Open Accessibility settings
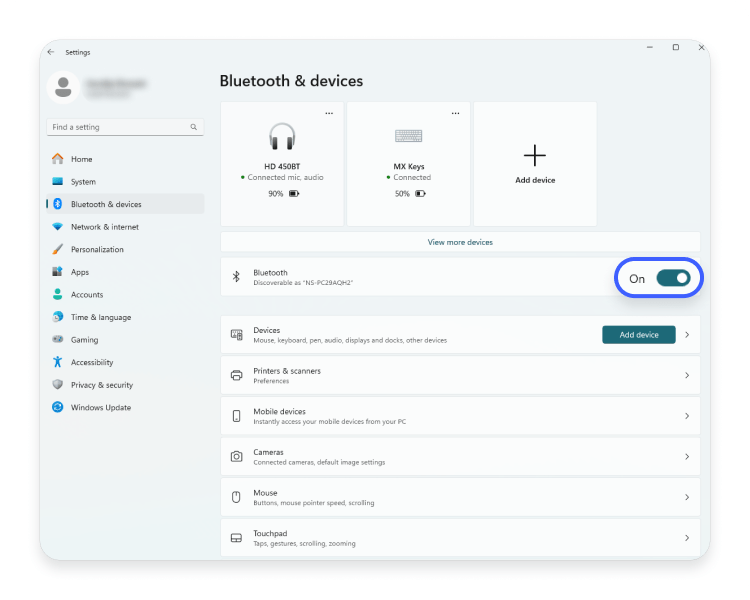Image resolution: width=750 pixels, height=600 pixels. tap(125, 362)
